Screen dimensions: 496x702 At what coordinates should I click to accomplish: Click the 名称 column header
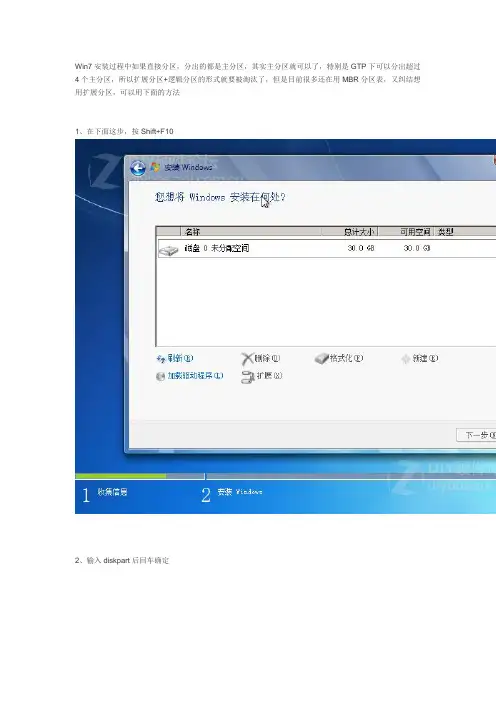point(251,231)
